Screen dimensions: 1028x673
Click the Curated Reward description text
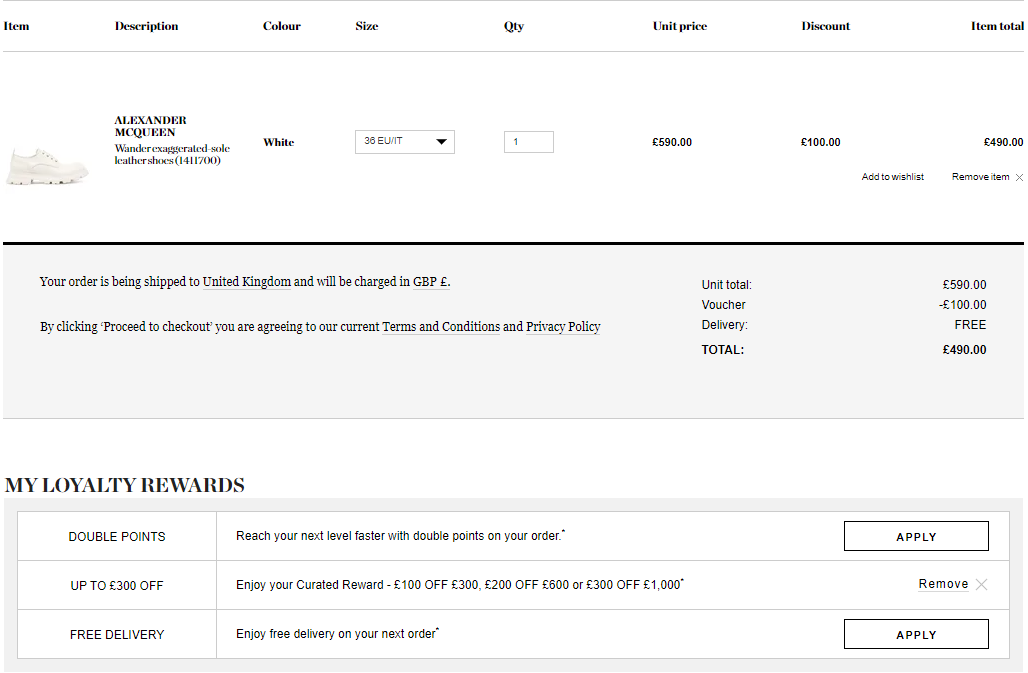coord(460,585)
